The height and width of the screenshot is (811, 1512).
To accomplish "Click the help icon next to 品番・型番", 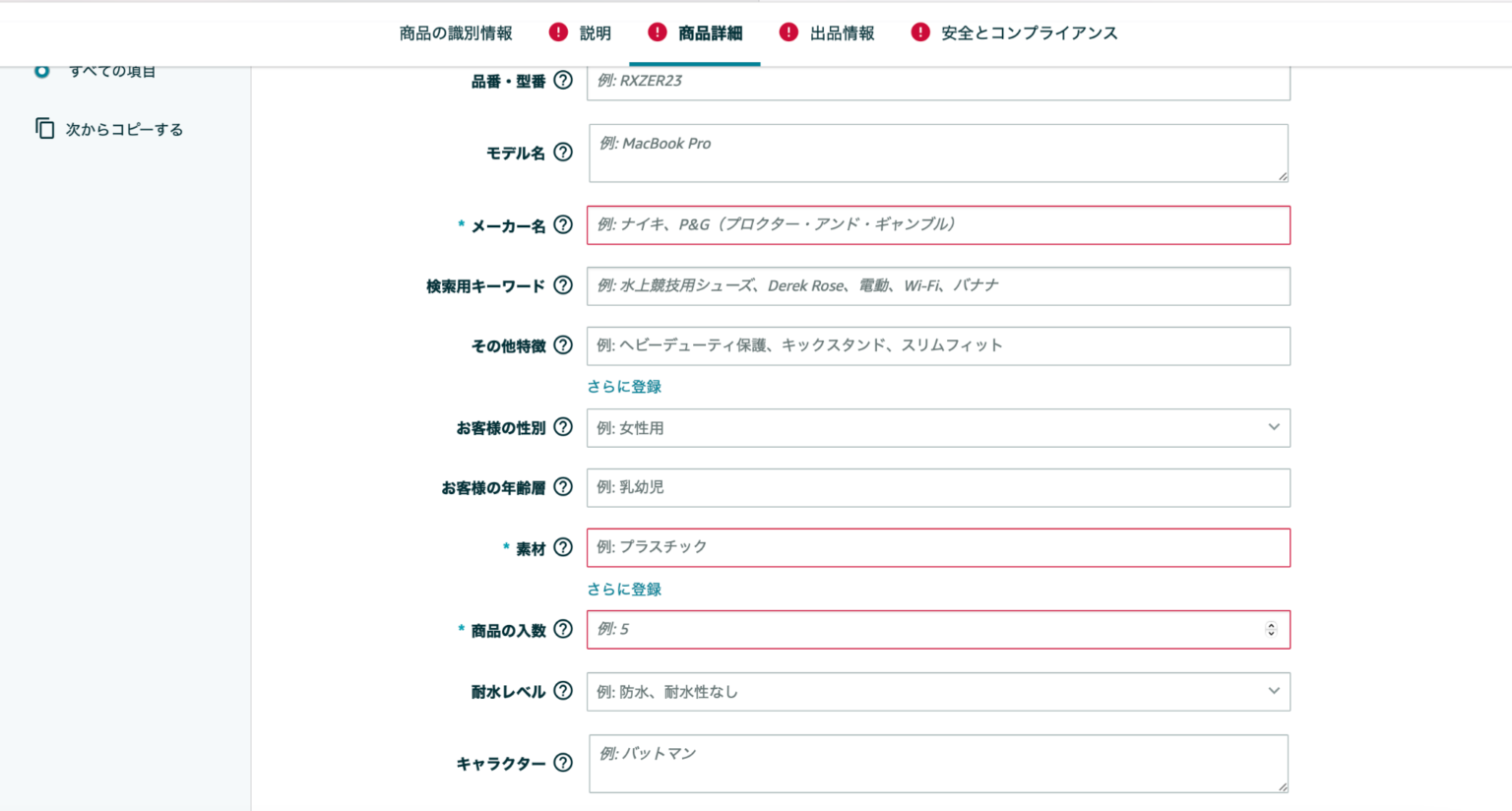I will coord(561,82).
